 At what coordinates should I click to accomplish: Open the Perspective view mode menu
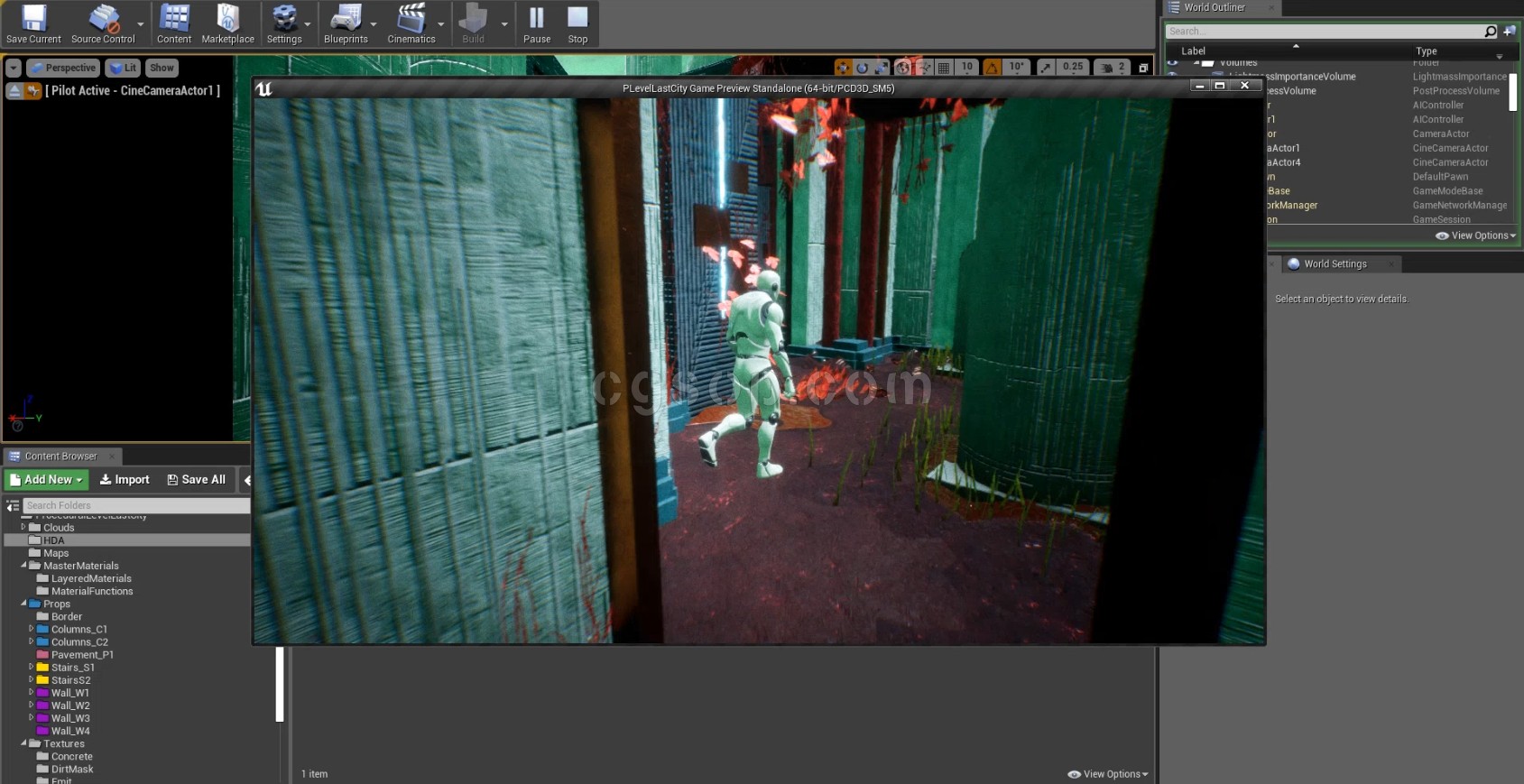coord(62,68)
